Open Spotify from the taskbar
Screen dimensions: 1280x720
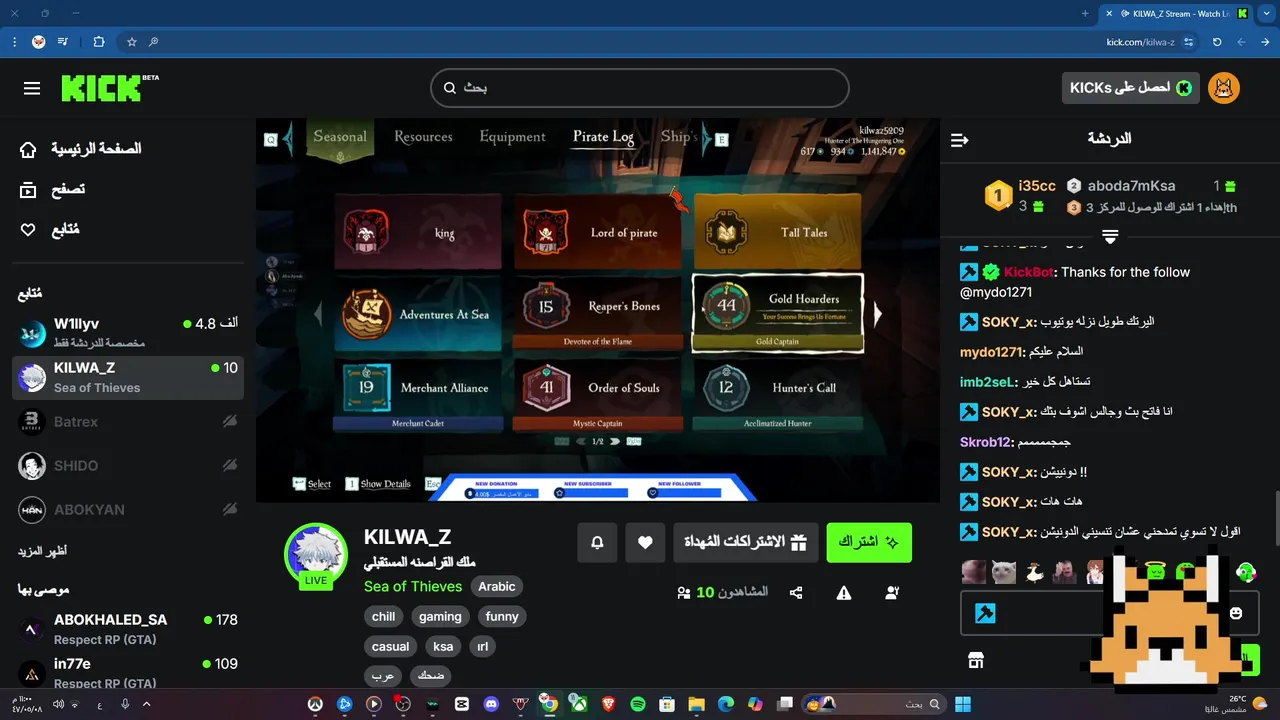pos(638,704)
